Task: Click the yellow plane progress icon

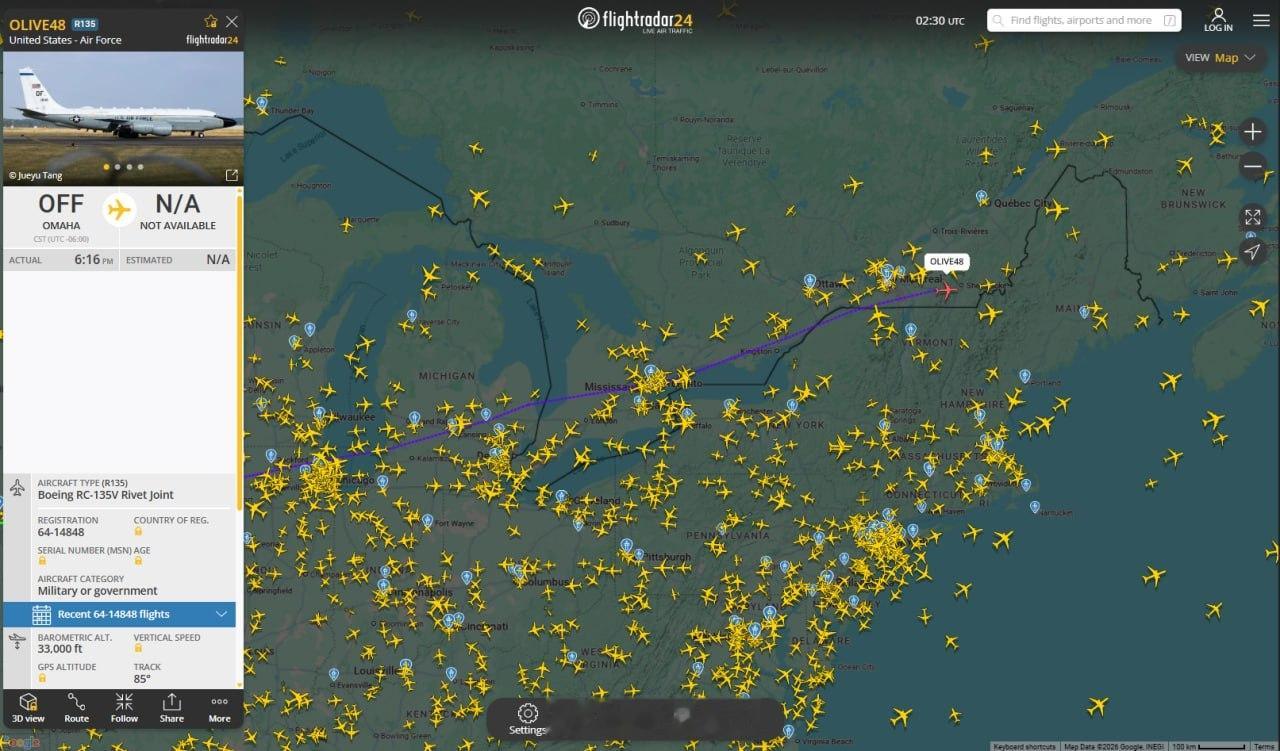Action: 119,210
